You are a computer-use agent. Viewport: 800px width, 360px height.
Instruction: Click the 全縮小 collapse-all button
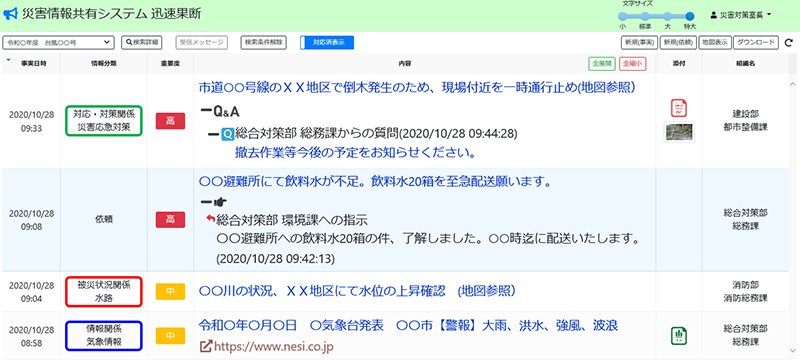coord(633,64)
